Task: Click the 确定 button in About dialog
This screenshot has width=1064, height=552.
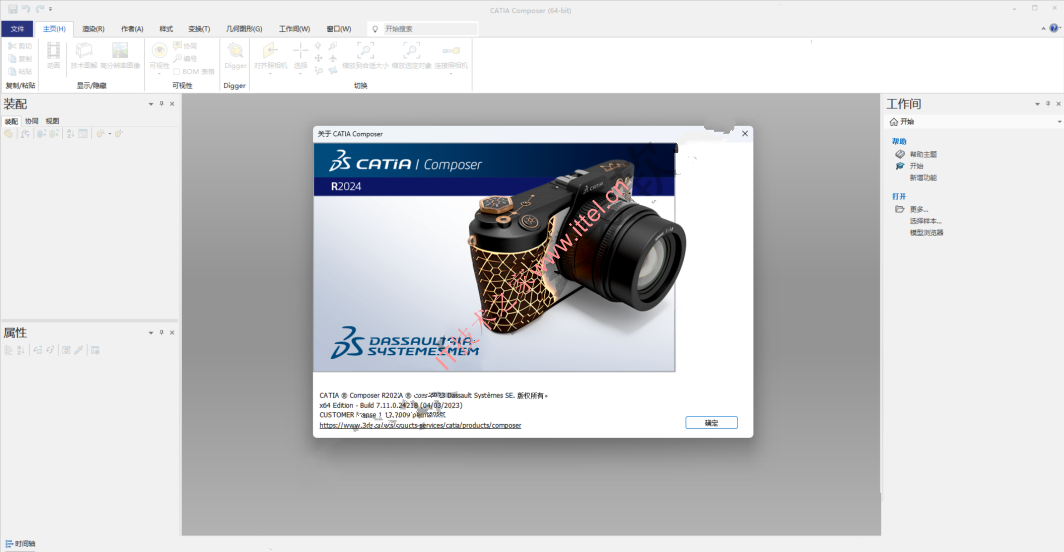Action: point(711,422)
